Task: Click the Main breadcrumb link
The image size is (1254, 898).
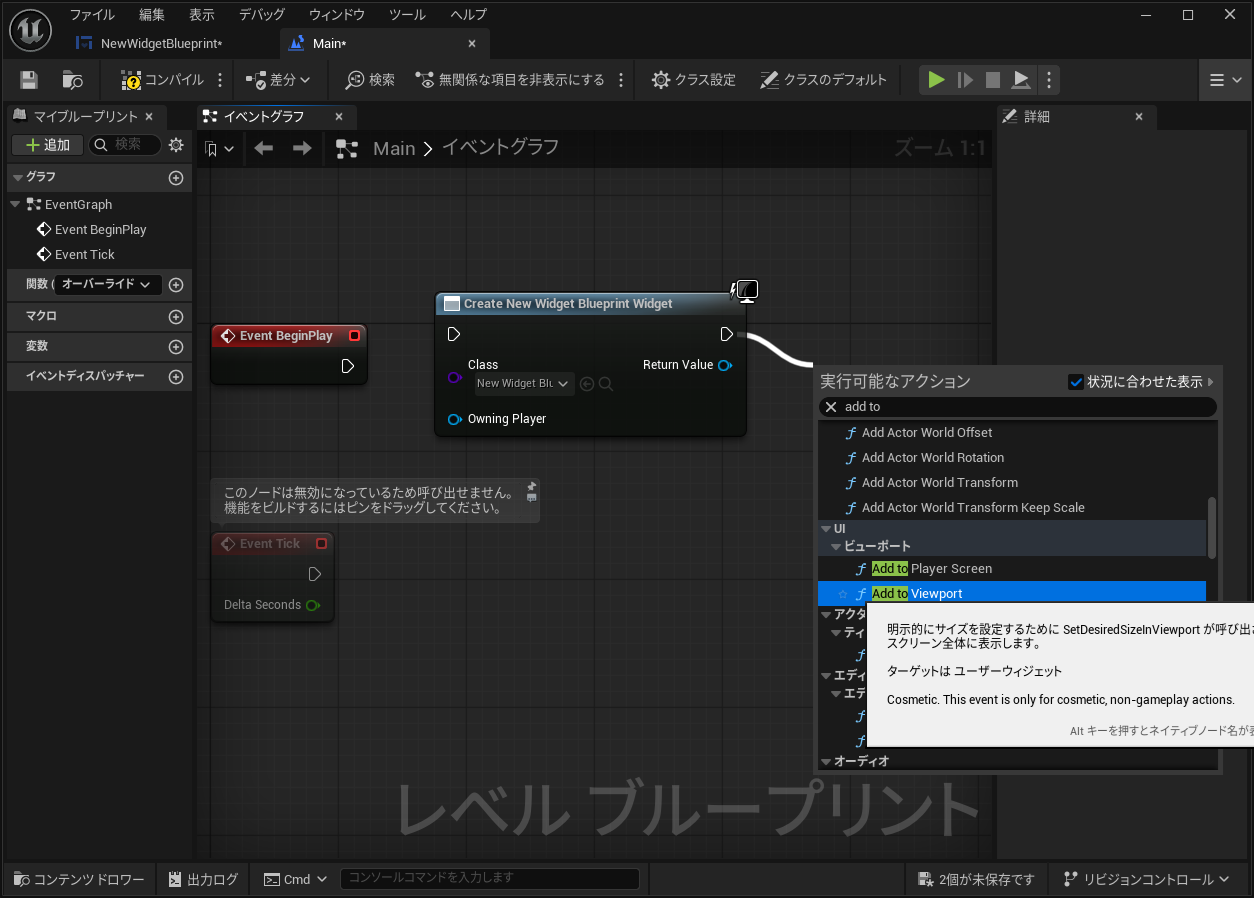Action: pyautogui.click(x=394, y=148)
